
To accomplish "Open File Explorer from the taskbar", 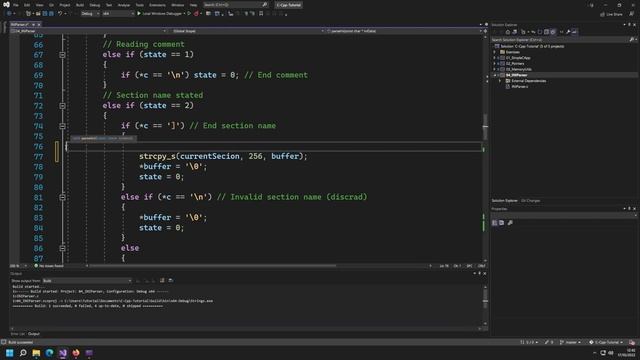I will [36, 353].
